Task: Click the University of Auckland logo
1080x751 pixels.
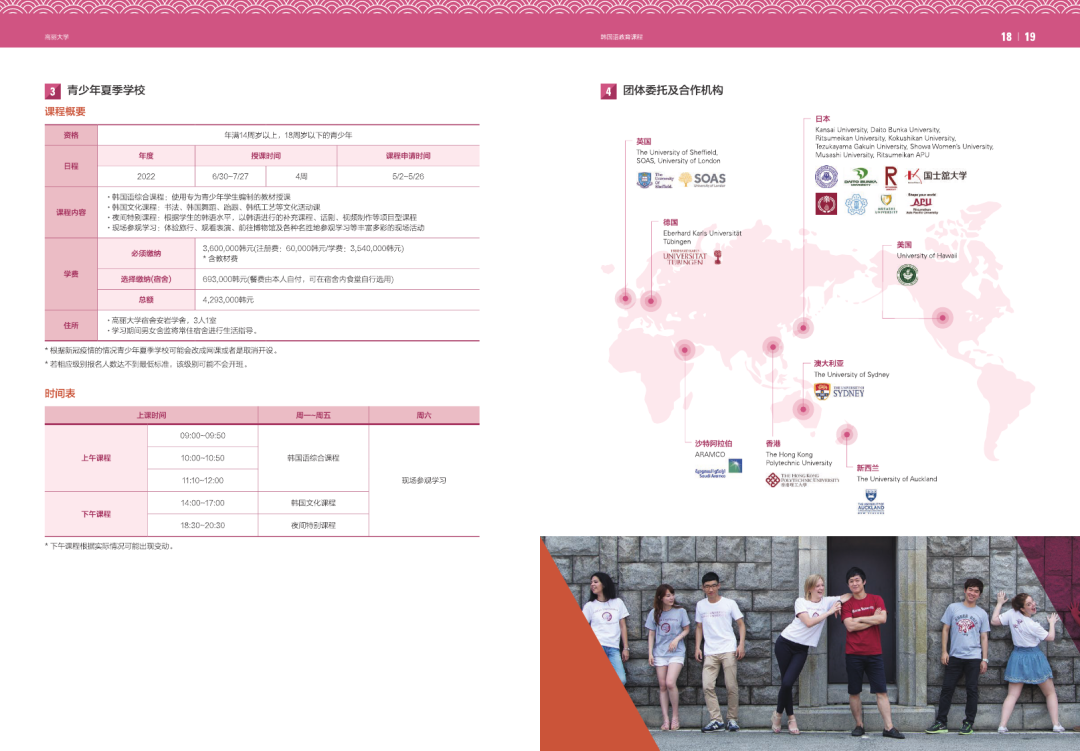Action: [871, 502]
